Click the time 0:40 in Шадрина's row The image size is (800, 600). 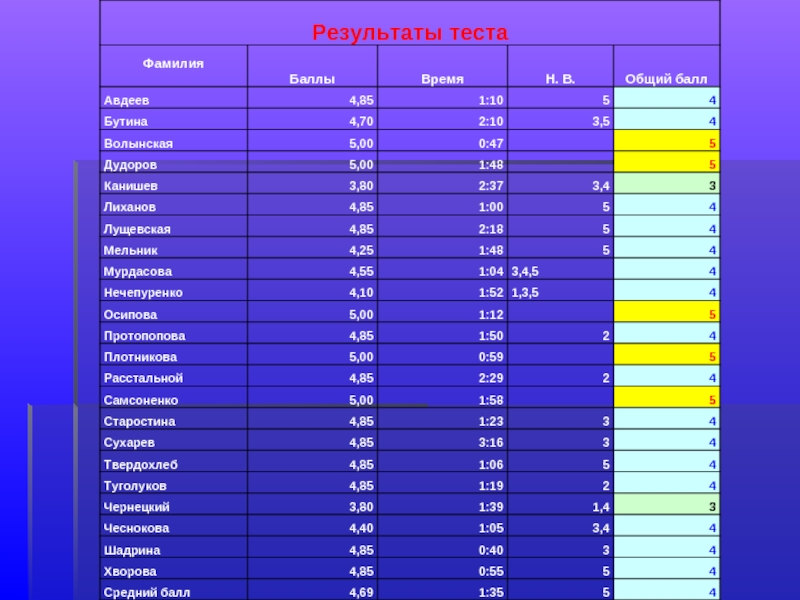[x=491, y=551]
